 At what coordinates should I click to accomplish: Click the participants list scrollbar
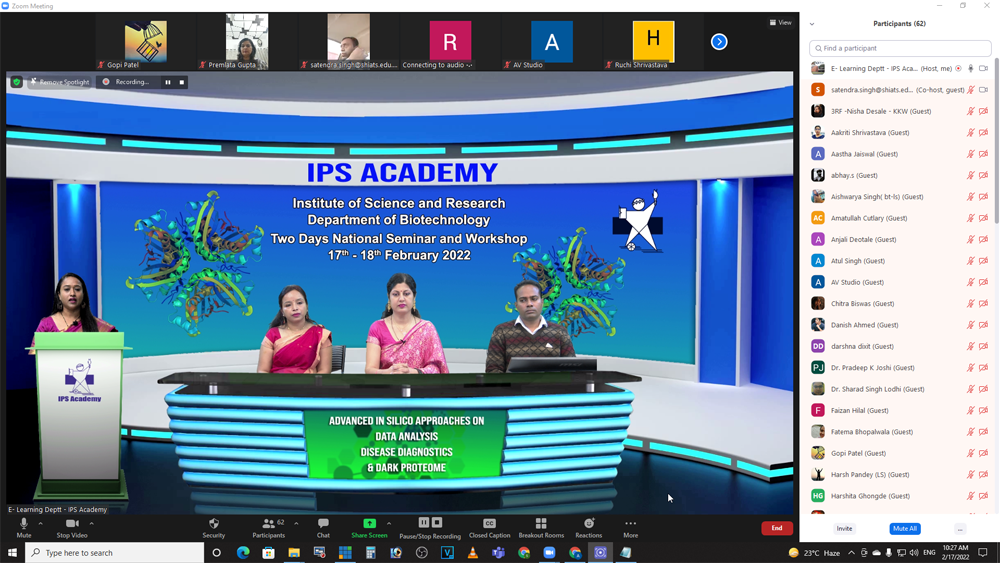point(996,140)
